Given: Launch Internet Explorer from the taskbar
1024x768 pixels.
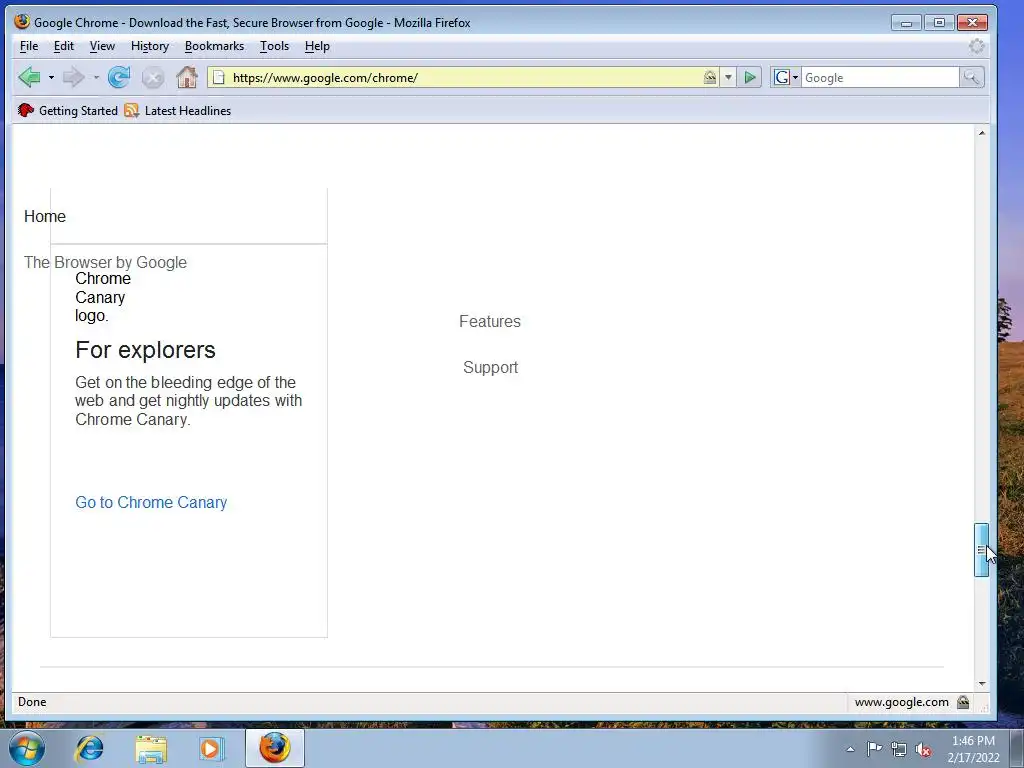Looking at the screenshot, I should 89,748.
